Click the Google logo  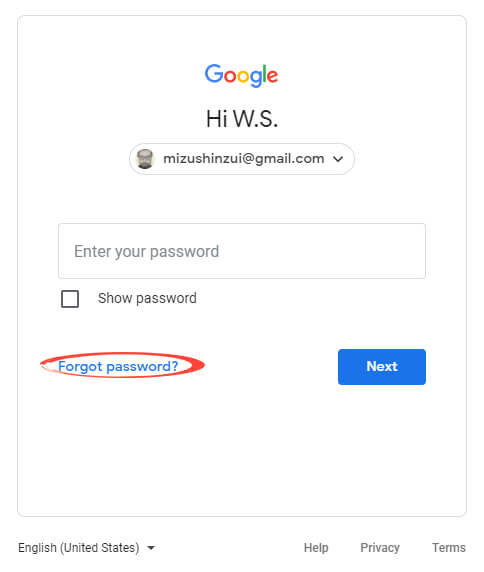point(241,75)
